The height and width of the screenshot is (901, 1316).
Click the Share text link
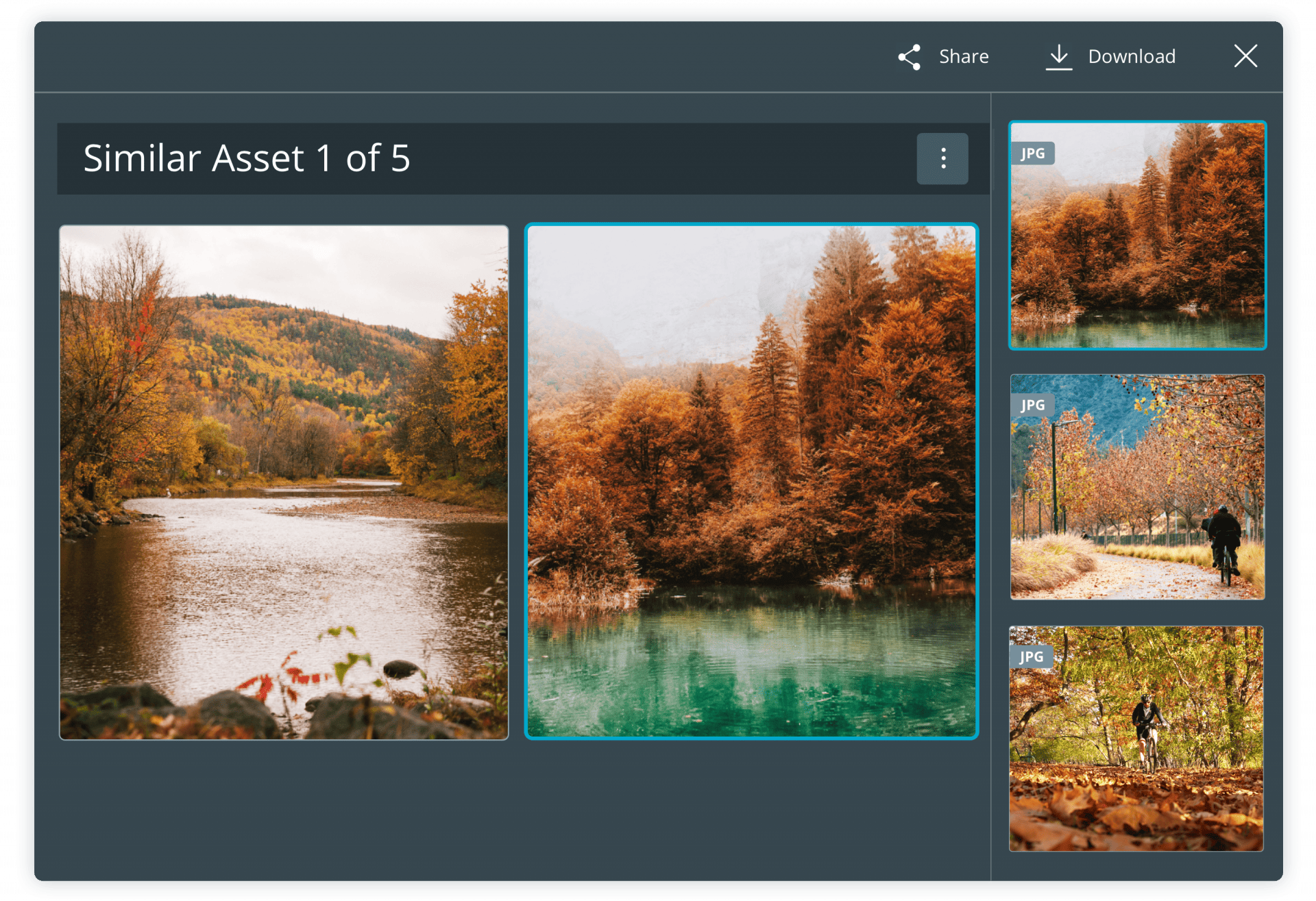[963, 56]
